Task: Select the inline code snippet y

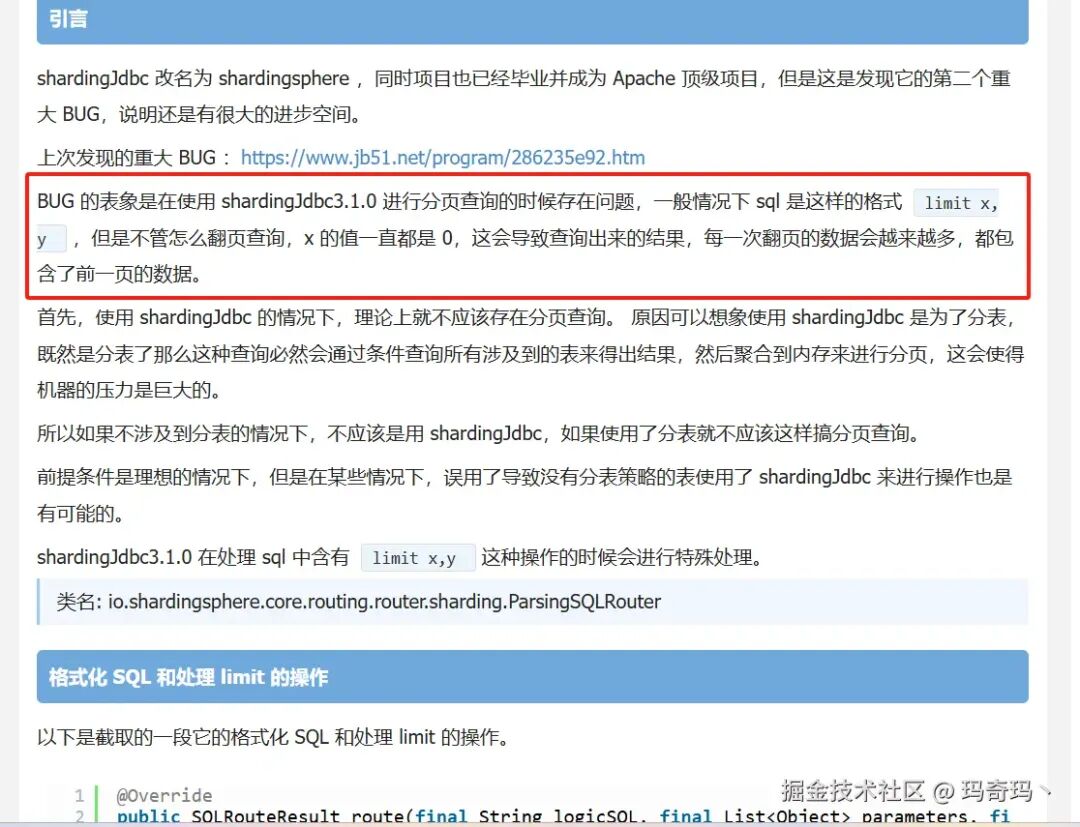Action: pyautogui.click(x=43, y=239)
